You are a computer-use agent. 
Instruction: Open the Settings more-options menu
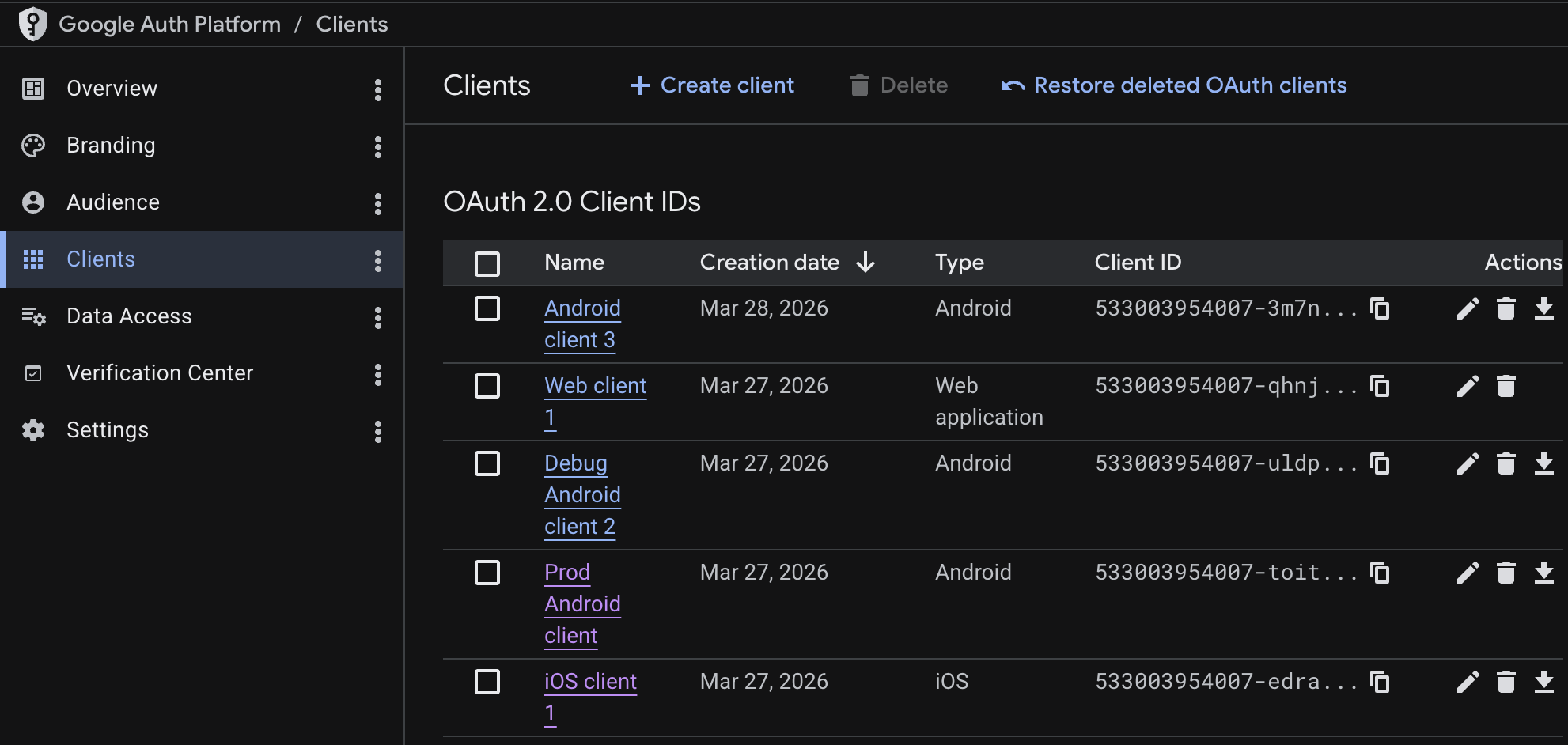[378, 431]
